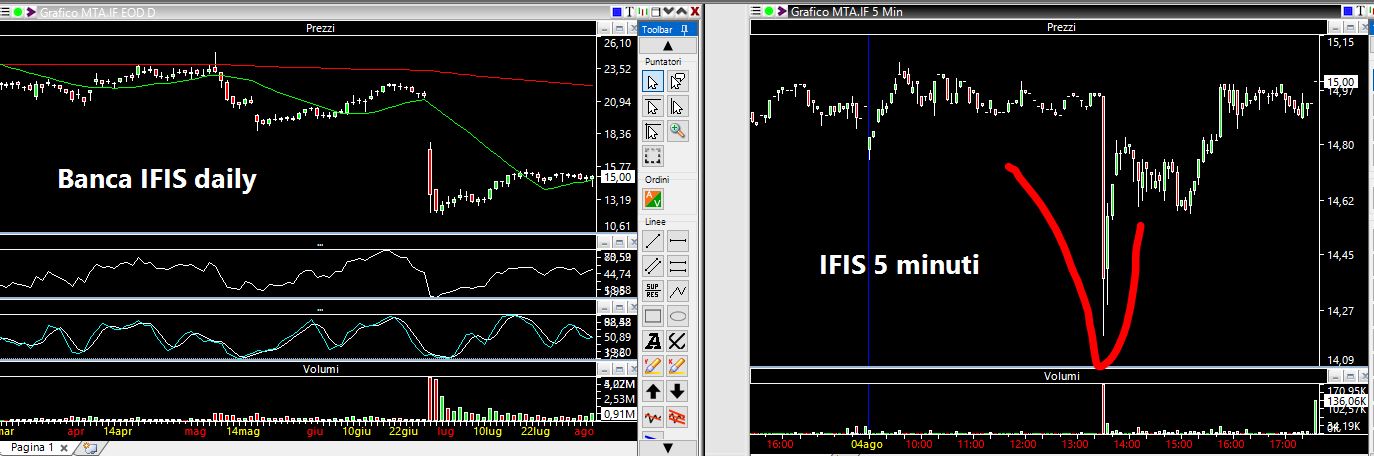Viewport: 1374px width, 456px height.
Task: Select the text annotation A tool
Action: coord(652,341)
